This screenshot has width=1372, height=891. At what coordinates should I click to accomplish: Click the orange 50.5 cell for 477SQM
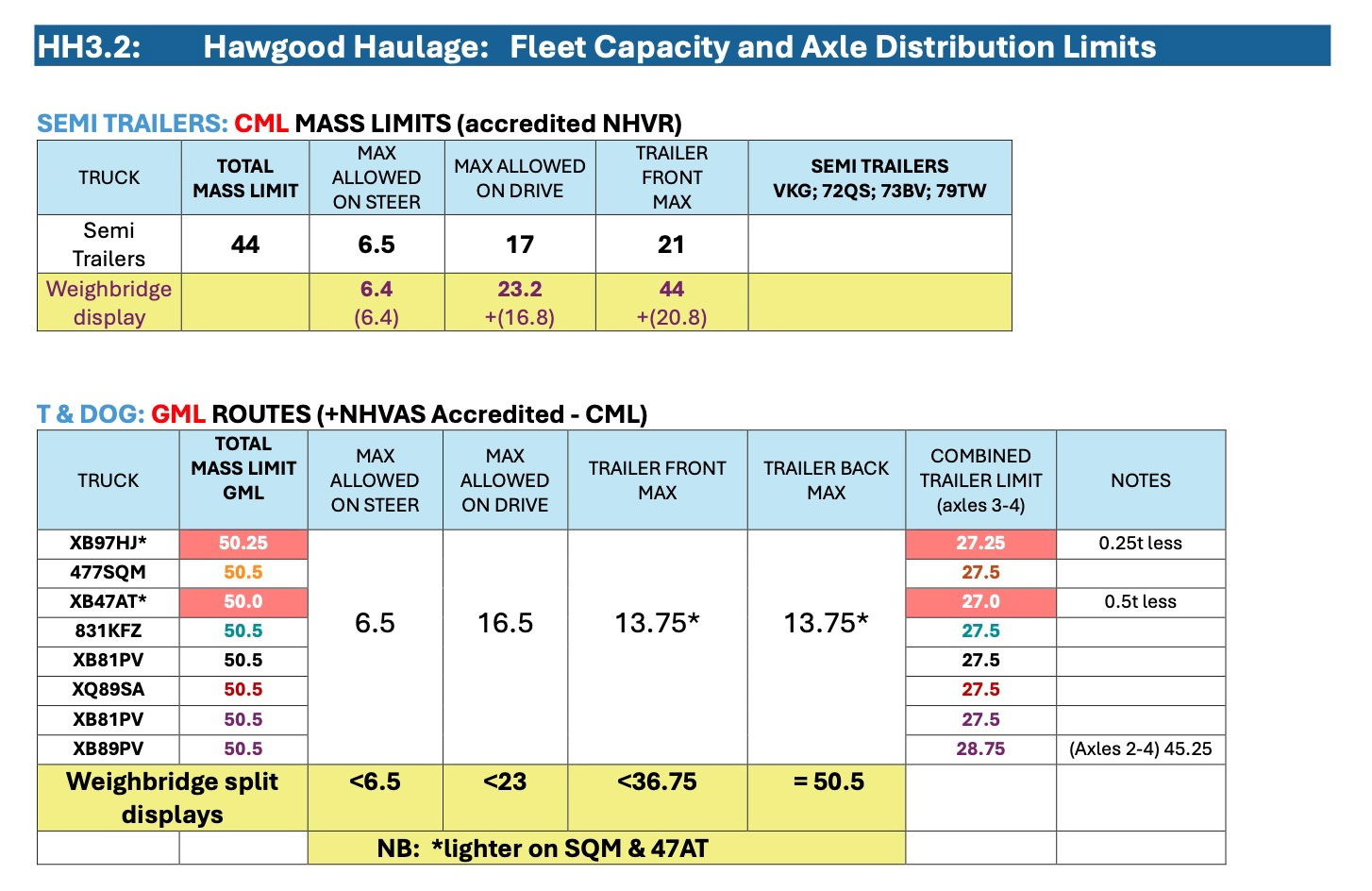tap(243, 573)
